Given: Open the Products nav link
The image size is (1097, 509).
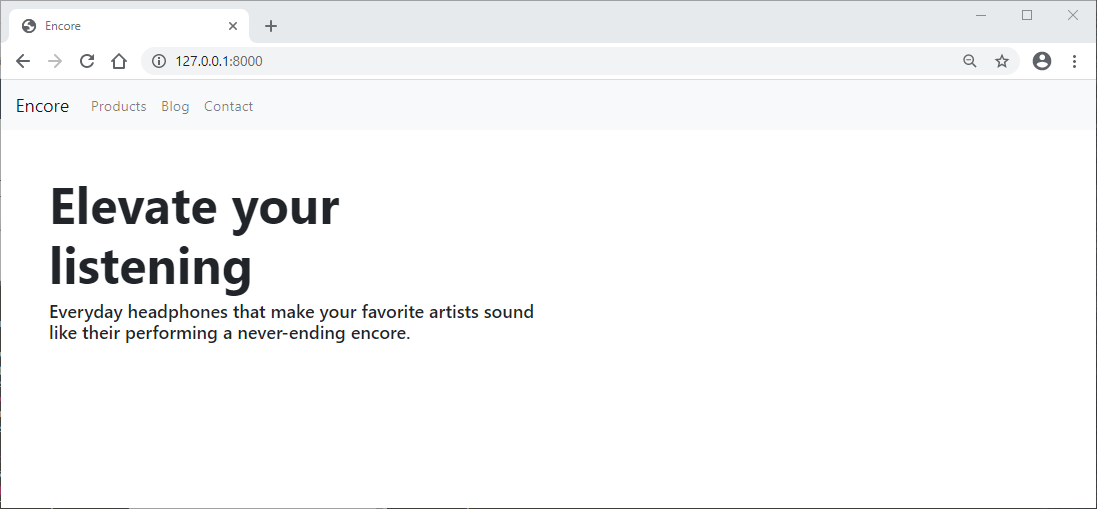Looking at the screenshot, I should (x=118, y=106).
